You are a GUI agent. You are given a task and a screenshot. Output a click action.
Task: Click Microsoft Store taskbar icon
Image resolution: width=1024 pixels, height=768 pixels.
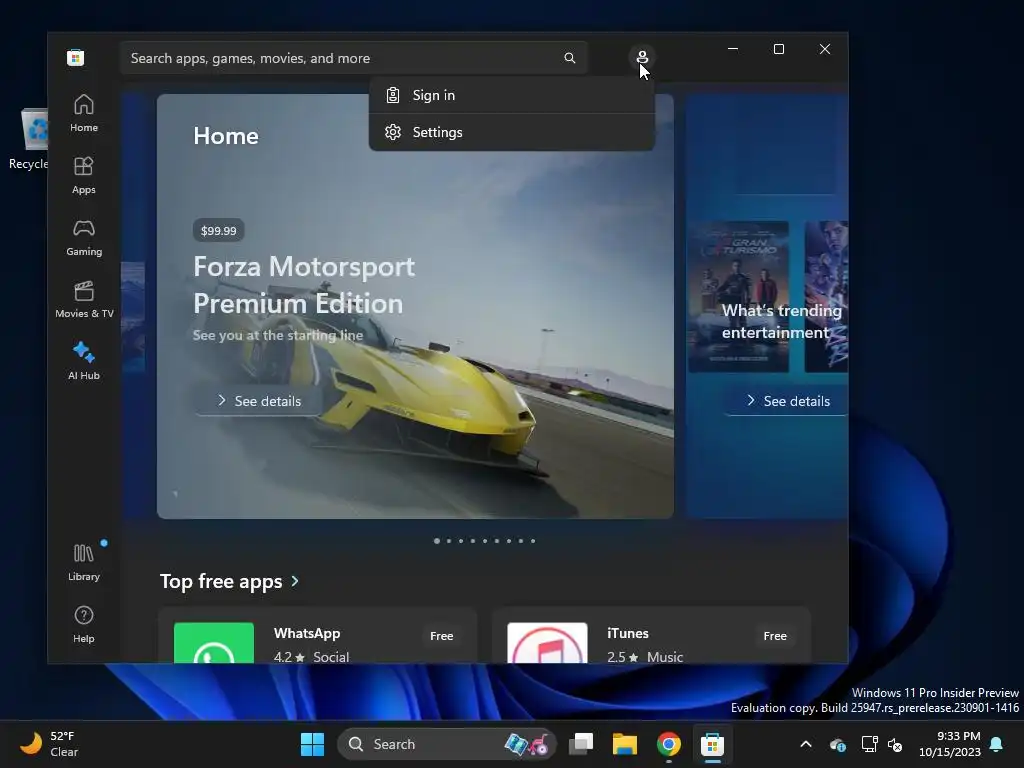[x=712, y=744]
